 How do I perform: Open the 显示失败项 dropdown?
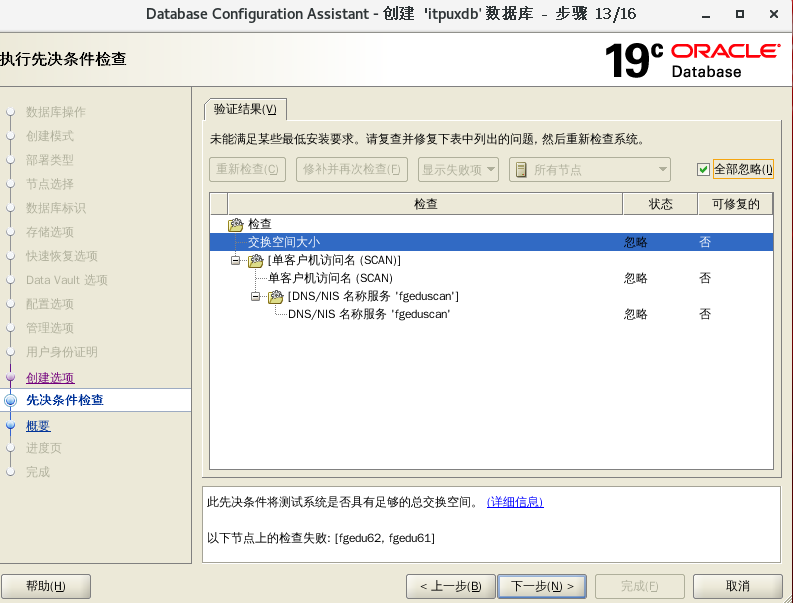point(458,169)
